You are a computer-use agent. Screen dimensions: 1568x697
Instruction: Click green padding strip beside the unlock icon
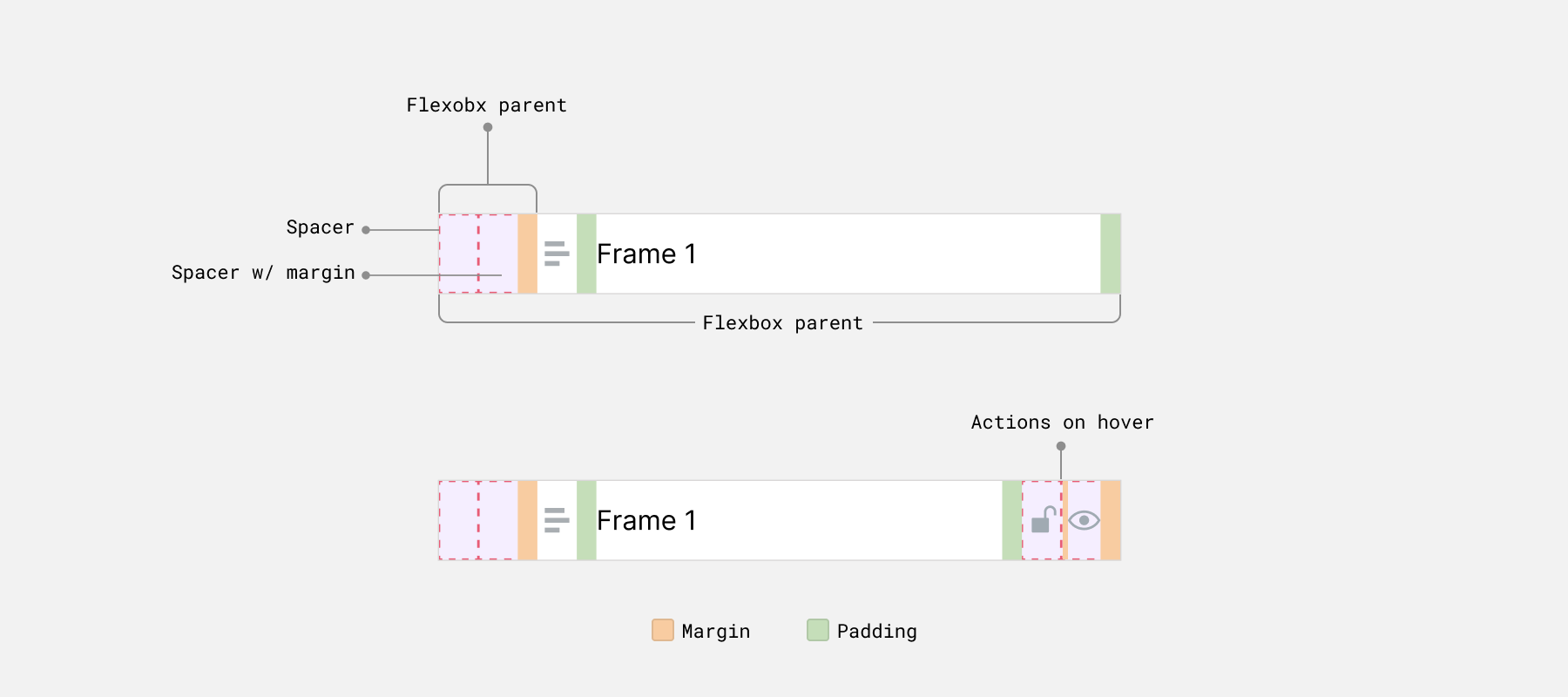(1011, 520)
